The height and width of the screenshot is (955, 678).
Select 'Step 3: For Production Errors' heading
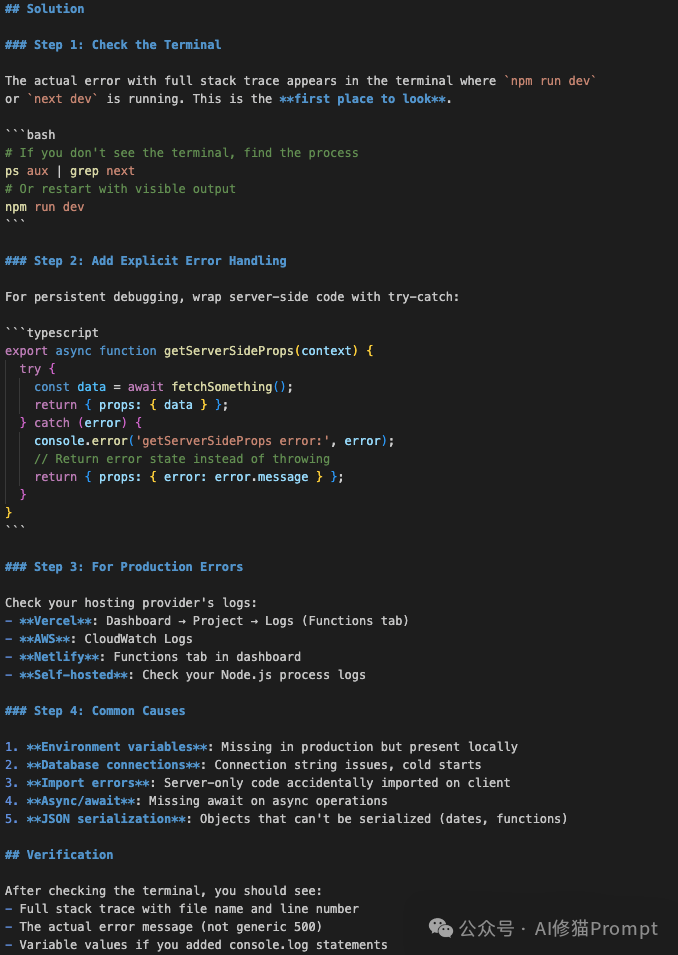[124, 566]
